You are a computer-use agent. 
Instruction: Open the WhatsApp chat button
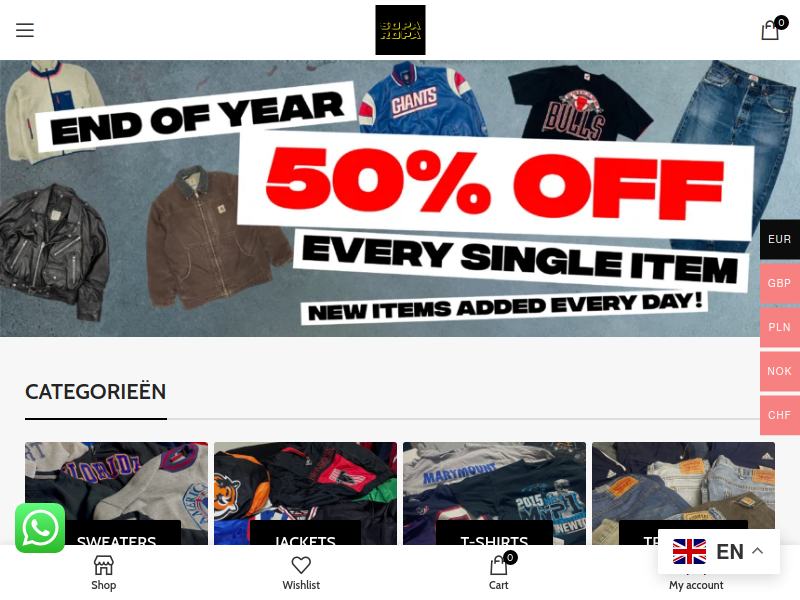tap(40, 528)
